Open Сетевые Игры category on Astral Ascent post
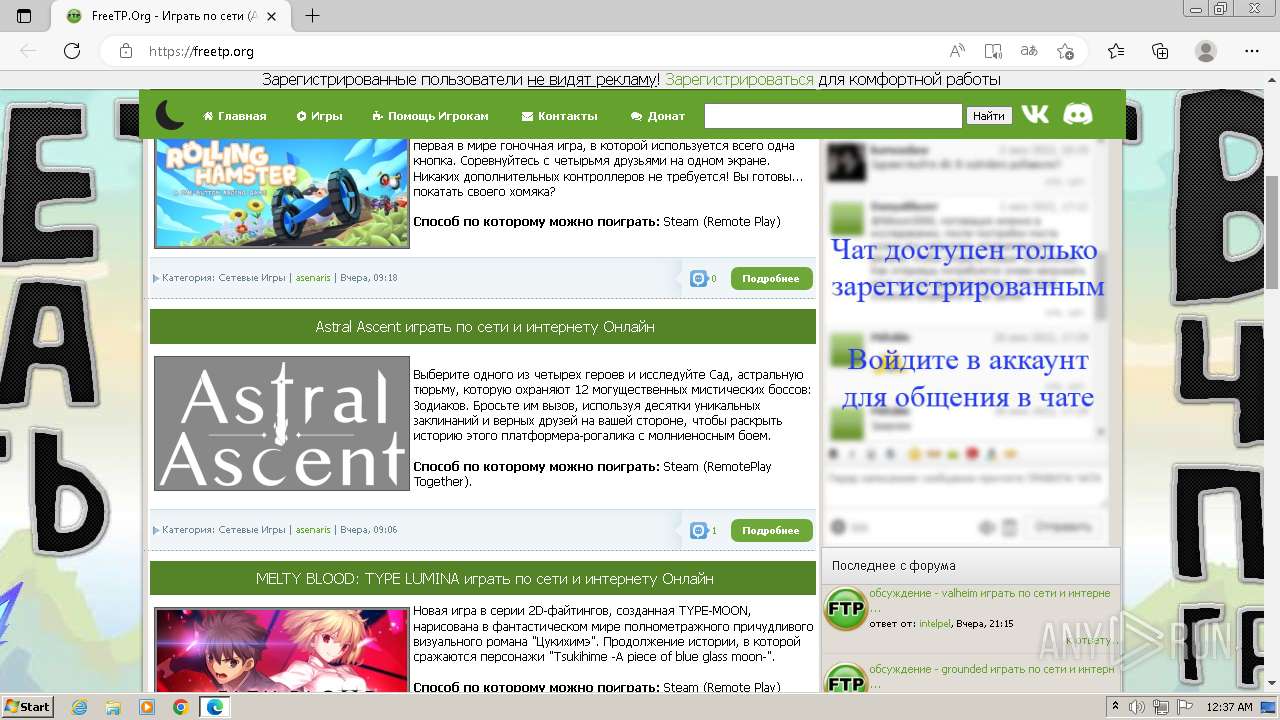 coord(252,530)
